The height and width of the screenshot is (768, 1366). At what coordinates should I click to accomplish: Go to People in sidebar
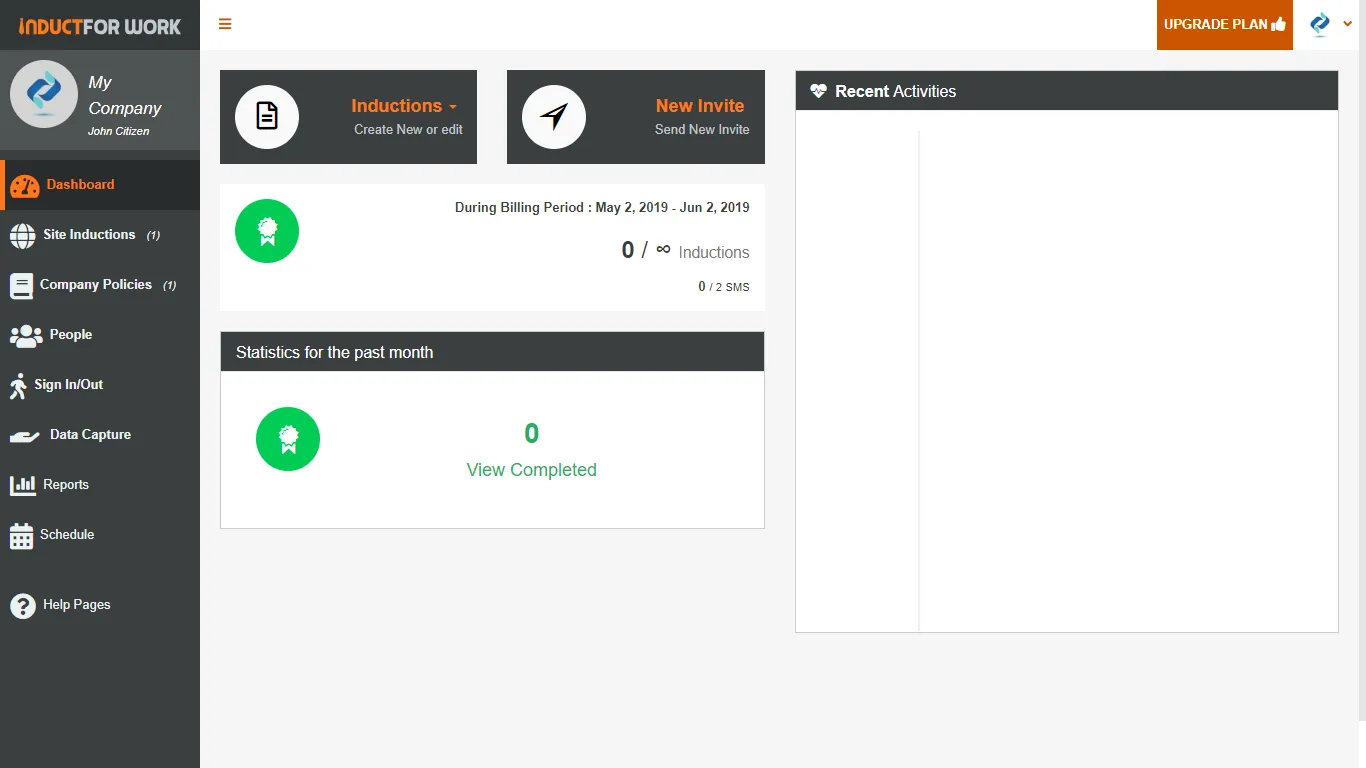click(100, 335)
